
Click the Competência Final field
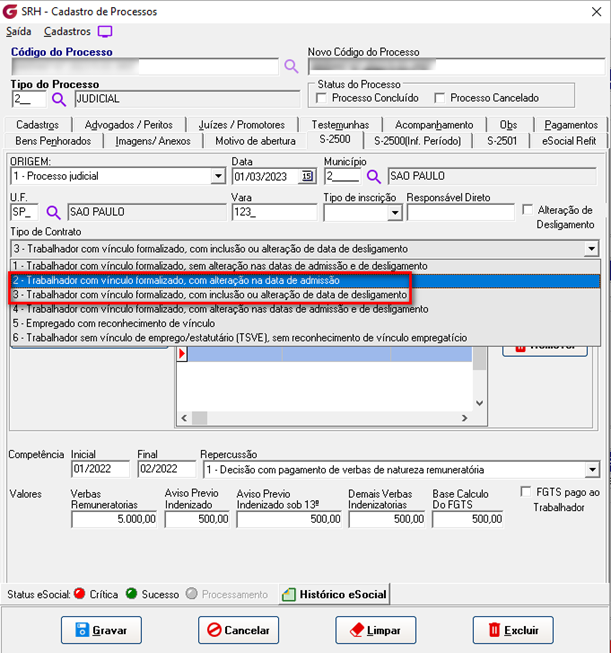(167, 469)
